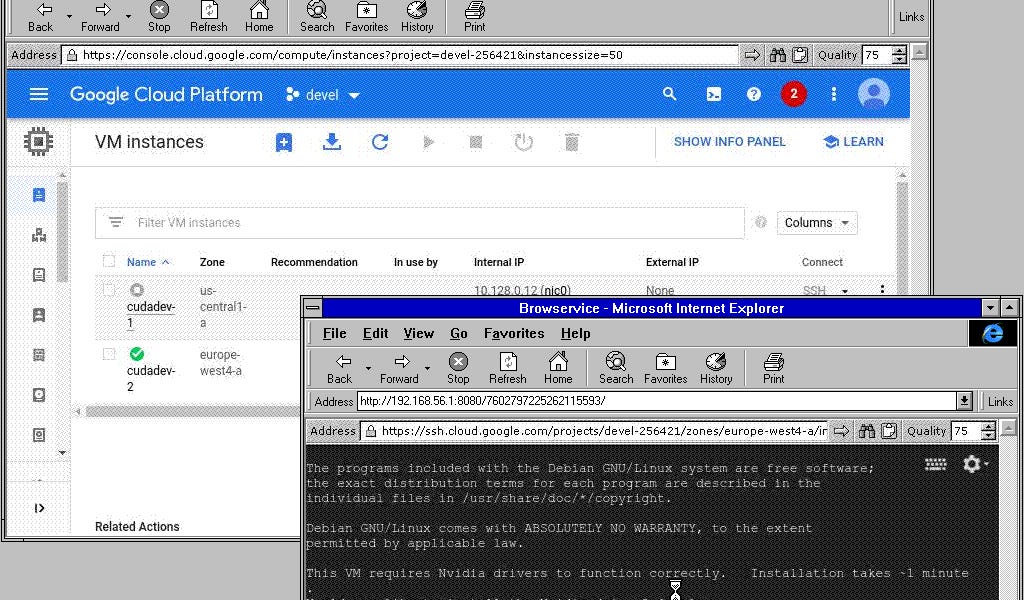
Task: Open the Favorites menu in Internet Explorer
Action: pos(513,333)
